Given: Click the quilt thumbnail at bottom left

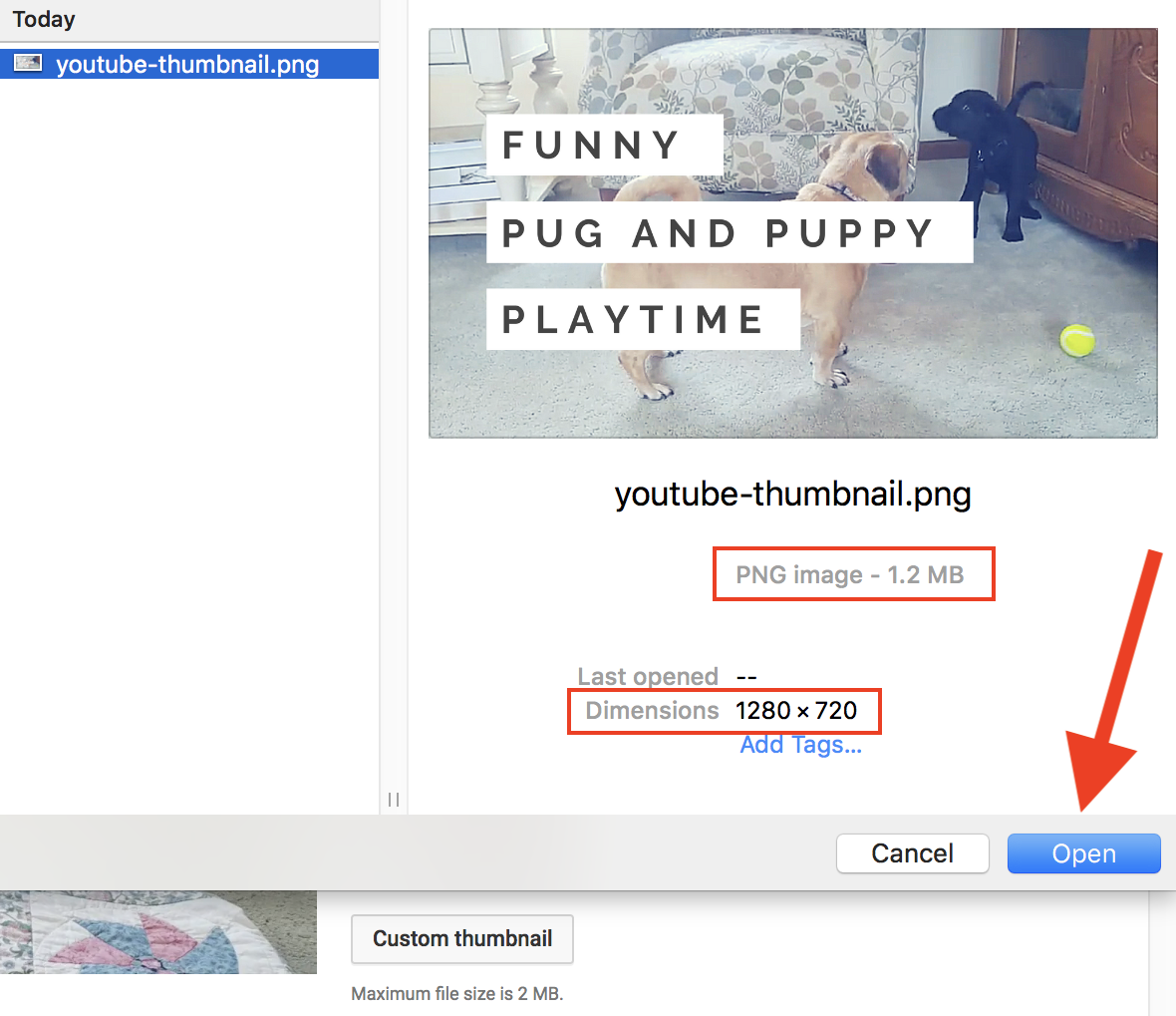Looking at the screenshot, I should pos(159,931).
